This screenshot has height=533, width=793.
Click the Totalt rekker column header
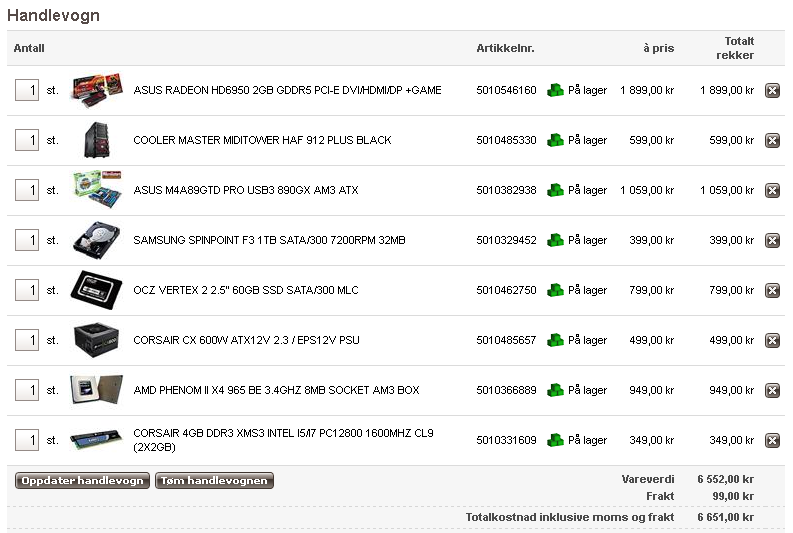pyautogui.click(x=735, y=48)
